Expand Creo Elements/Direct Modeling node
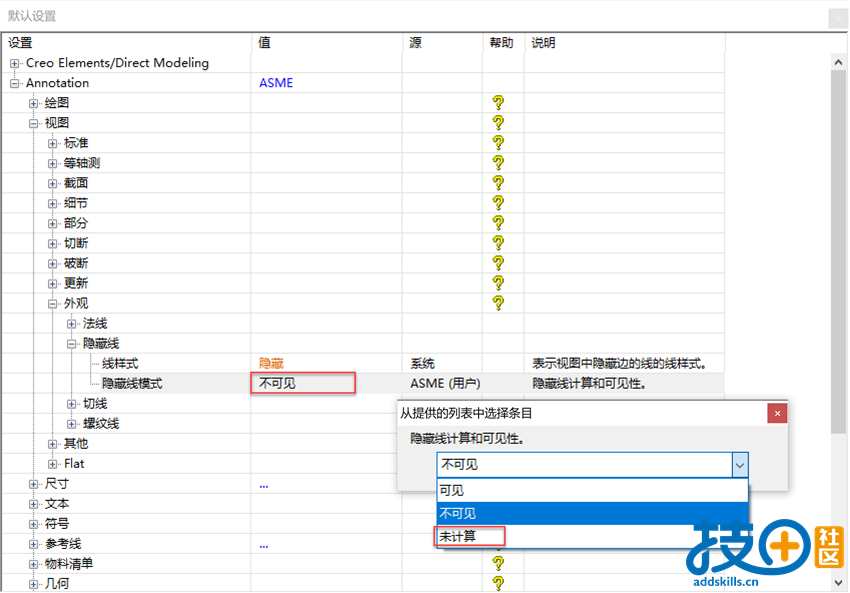The width and height of the screenshot is (850, 593). 15,63
